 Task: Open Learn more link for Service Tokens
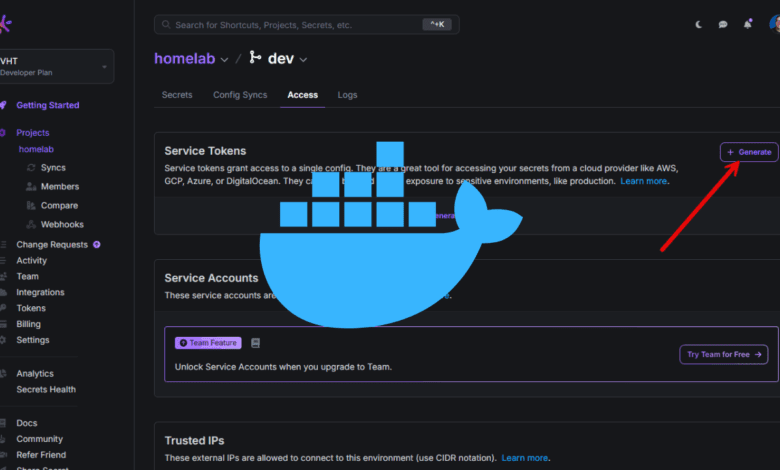pyautogui.click(x=643, y=181)
